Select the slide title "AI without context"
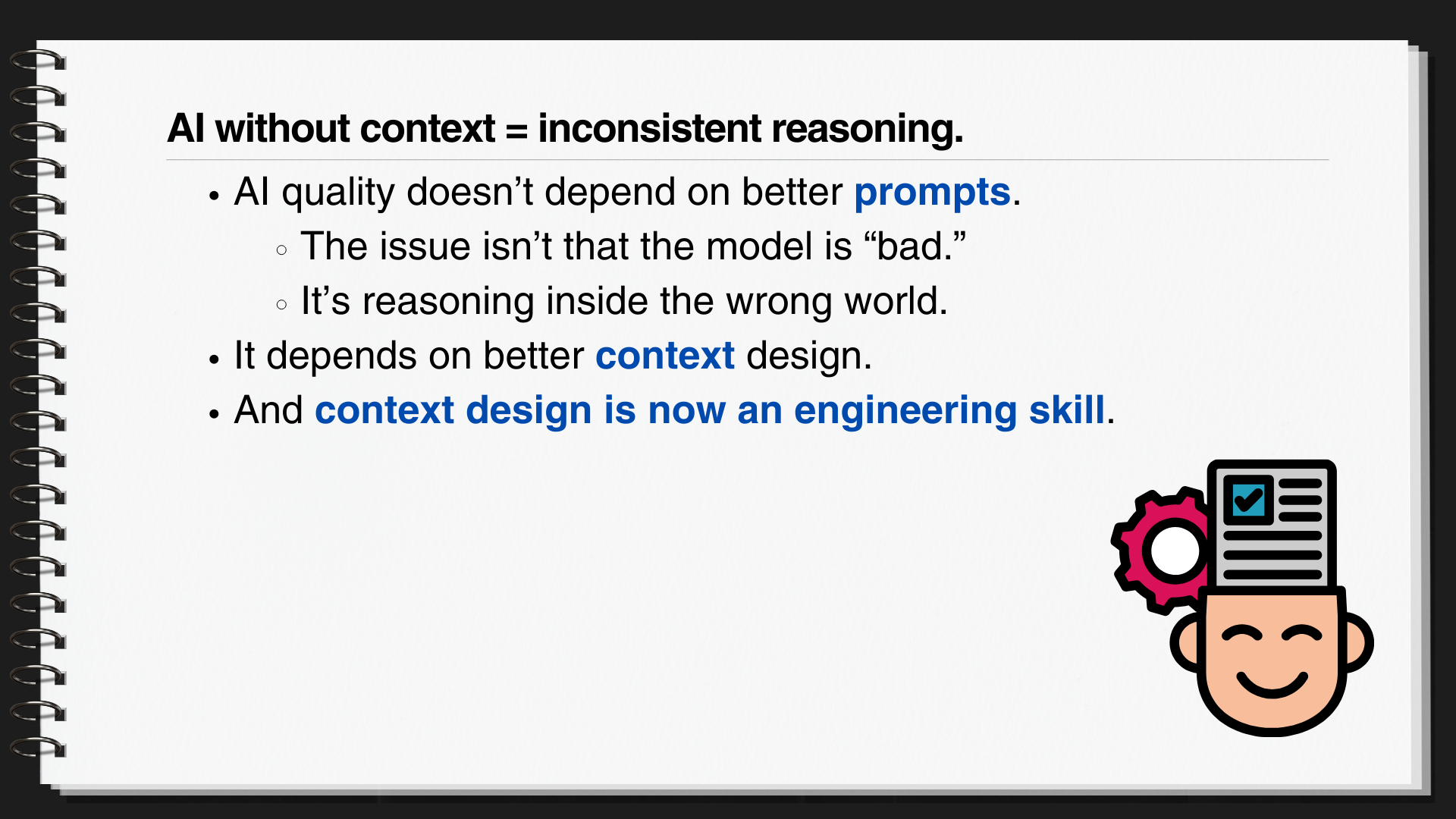This screenshot has width=1456, height=819. tap(331, 128)
